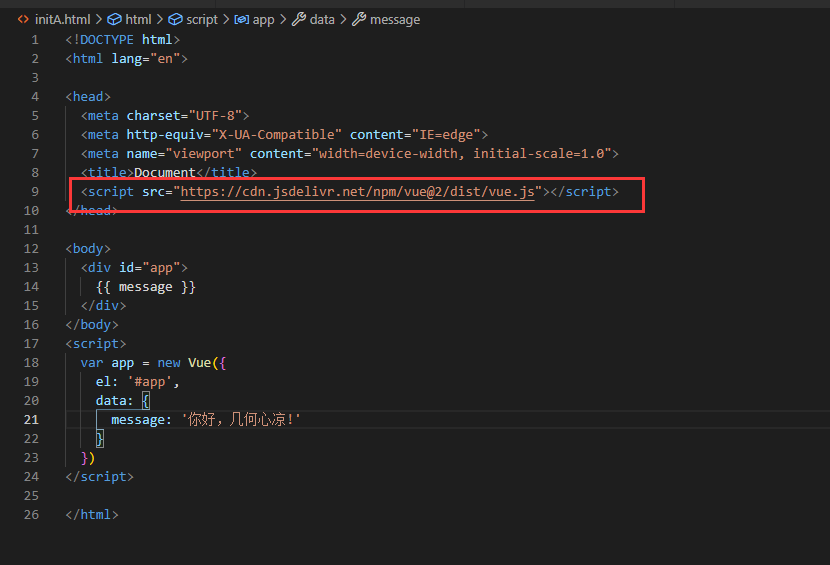Click "width=device-width, initial-scale=1.0" string
The height and width of the screenshot is (565, 830).
[x=461, y=154]
